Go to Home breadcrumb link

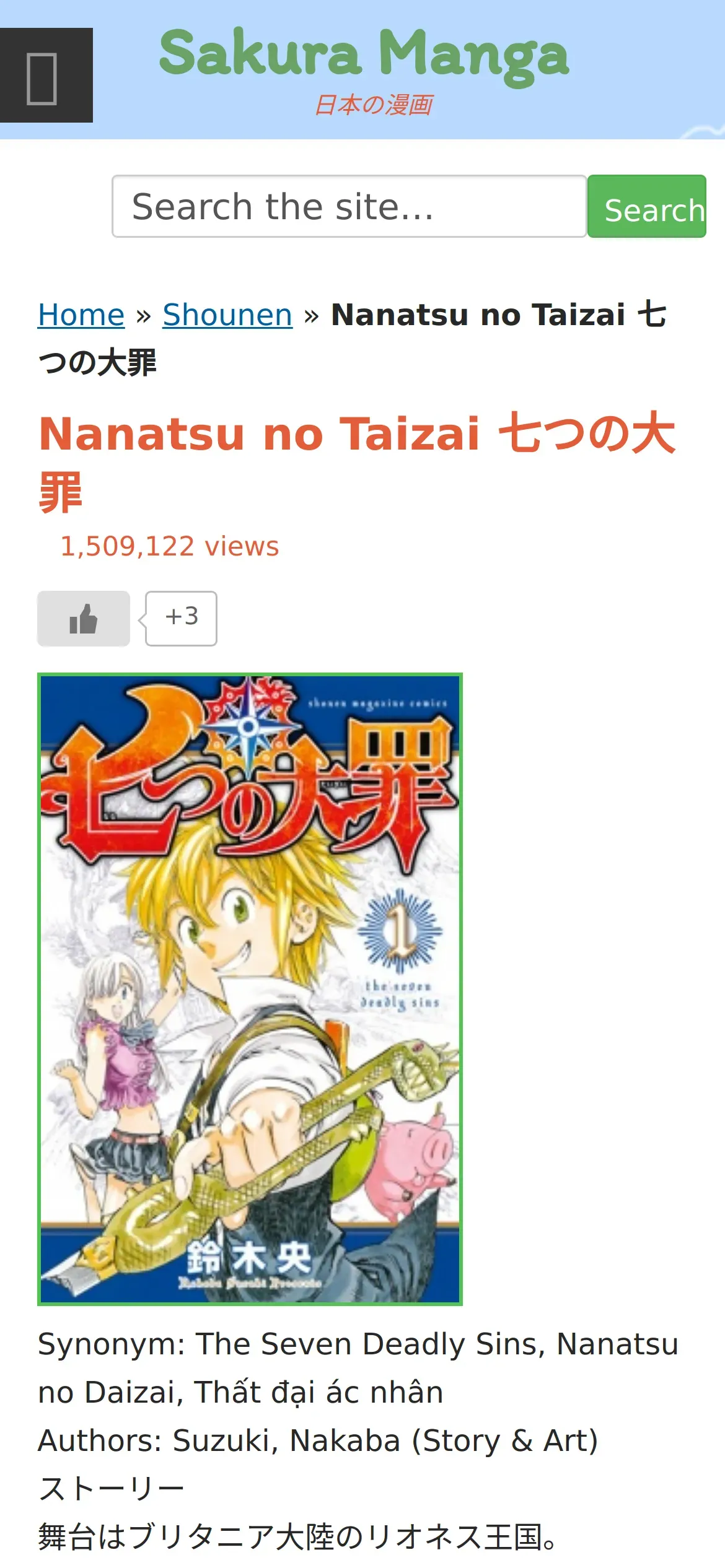click(x=81, y=315)
